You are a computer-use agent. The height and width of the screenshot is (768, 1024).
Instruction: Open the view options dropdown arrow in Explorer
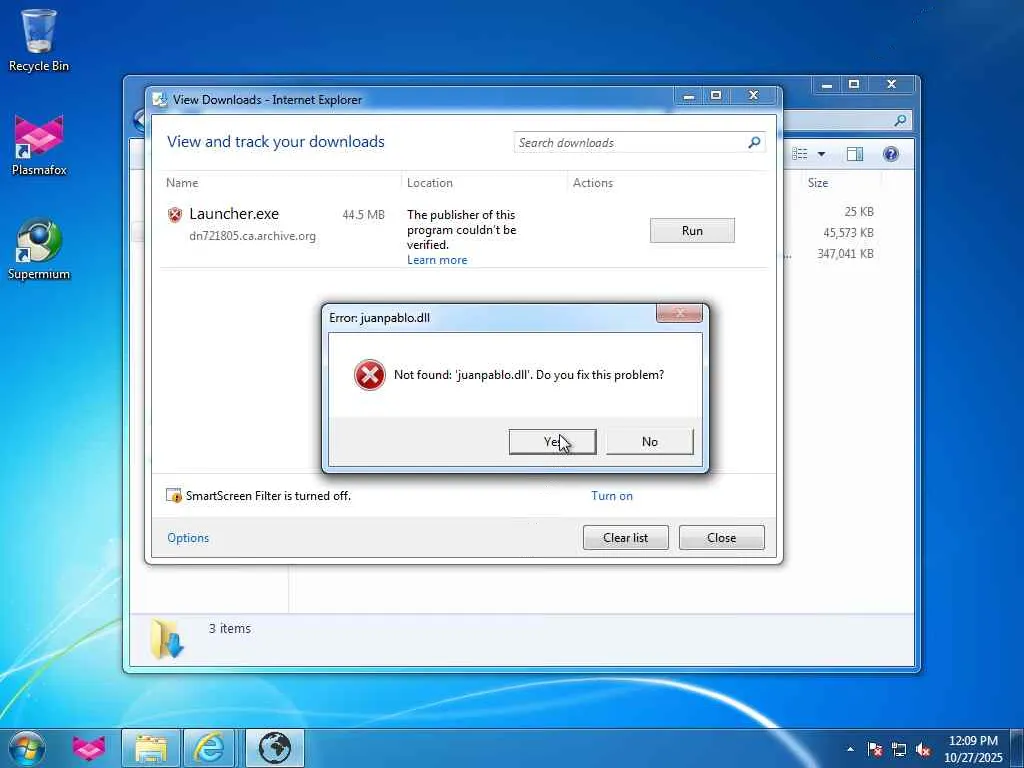(822, 154)
